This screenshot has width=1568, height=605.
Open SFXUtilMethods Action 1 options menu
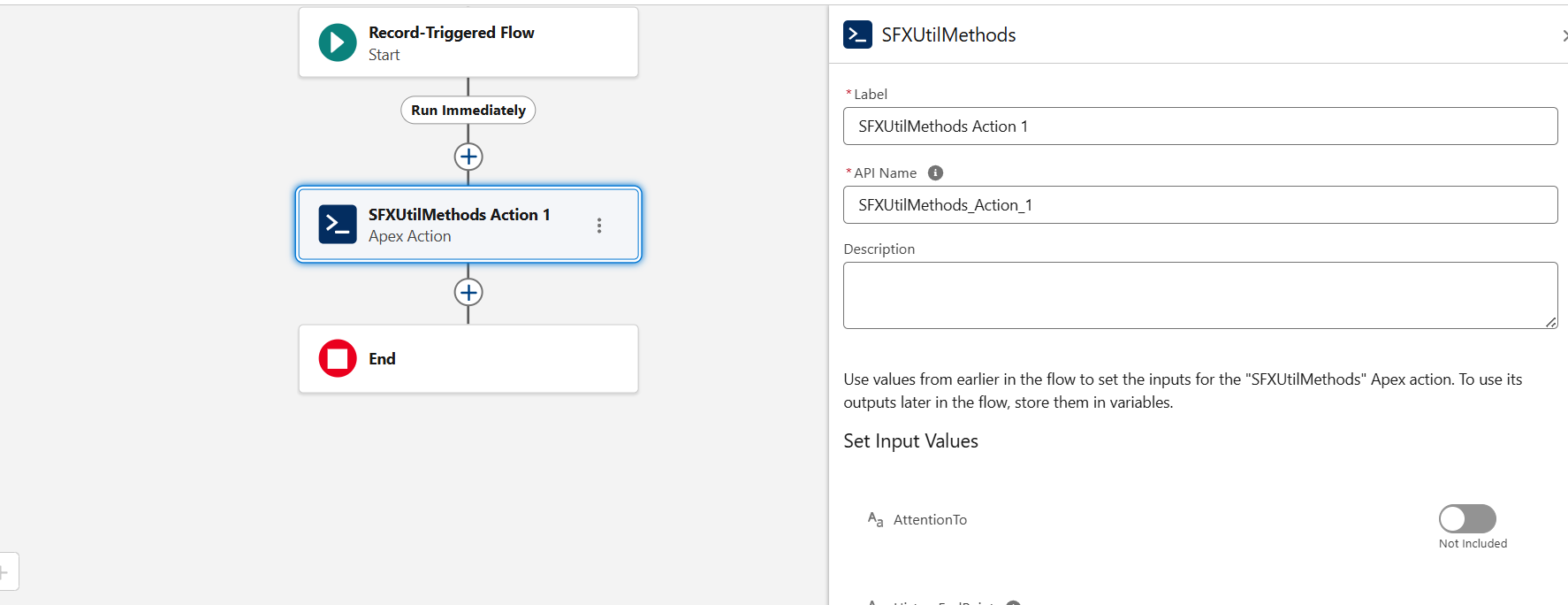click(x=599, y=226)
